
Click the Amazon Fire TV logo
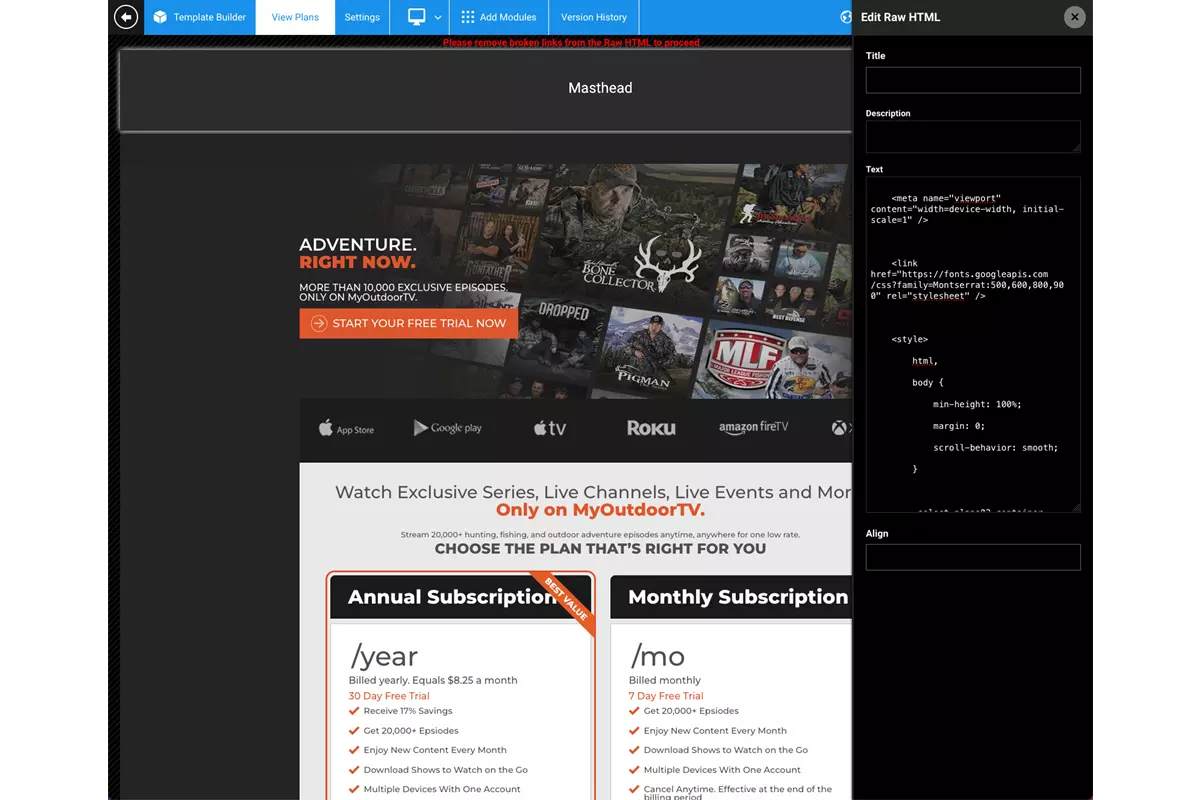753,428
